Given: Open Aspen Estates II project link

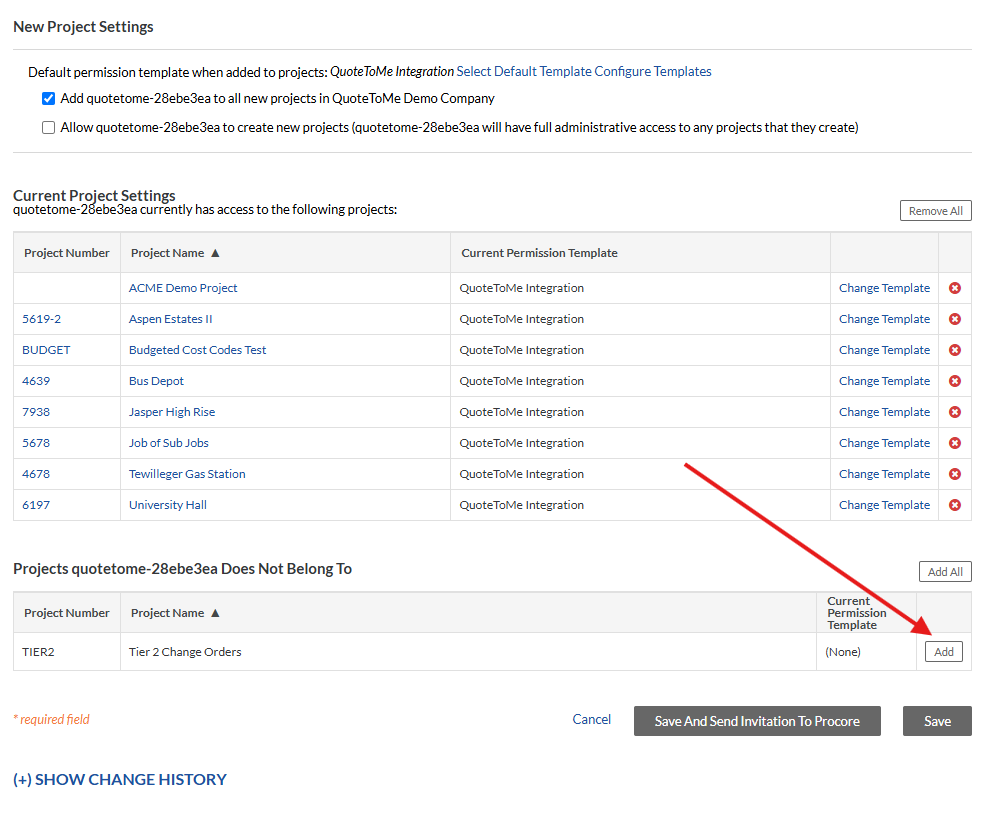Looking at the screenshot, I should (170, 319).
